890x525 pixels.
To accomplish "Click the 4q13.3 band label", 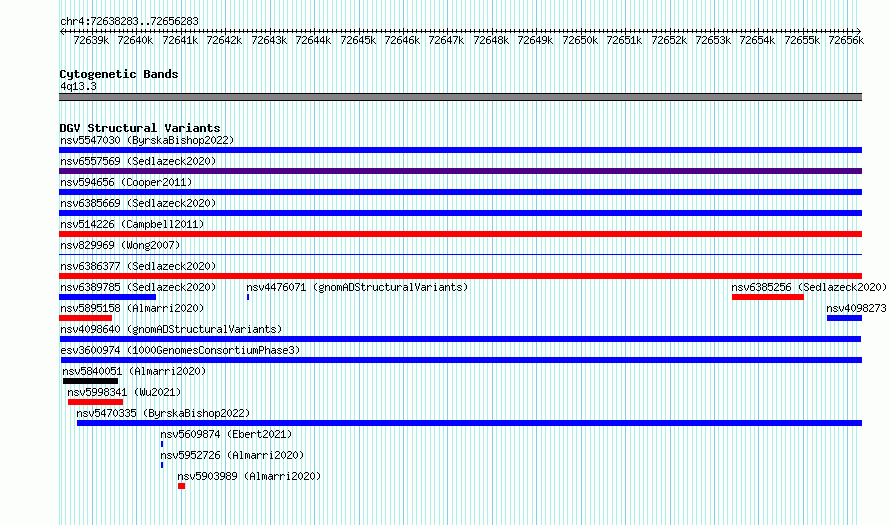I will (x=78, y=86).
